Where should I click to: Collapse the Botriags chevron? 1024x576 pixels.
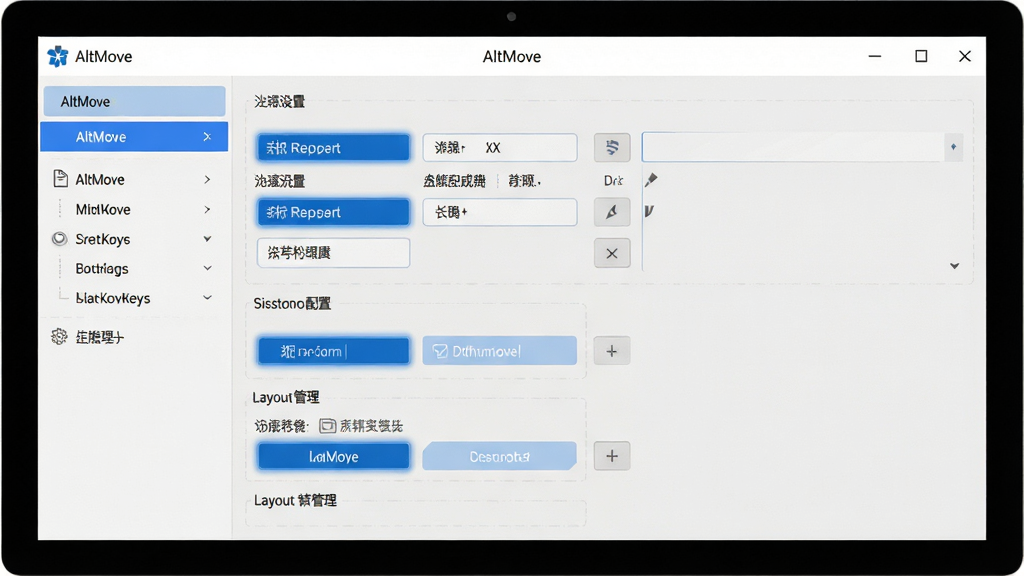coord(207,268)
